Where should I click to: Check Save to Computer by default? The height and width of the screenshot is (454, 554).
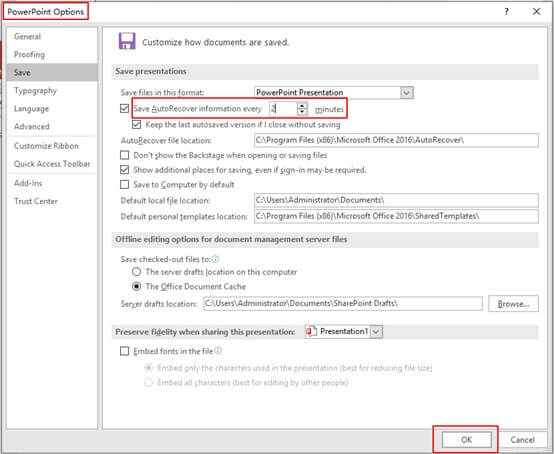coord(124,184)
